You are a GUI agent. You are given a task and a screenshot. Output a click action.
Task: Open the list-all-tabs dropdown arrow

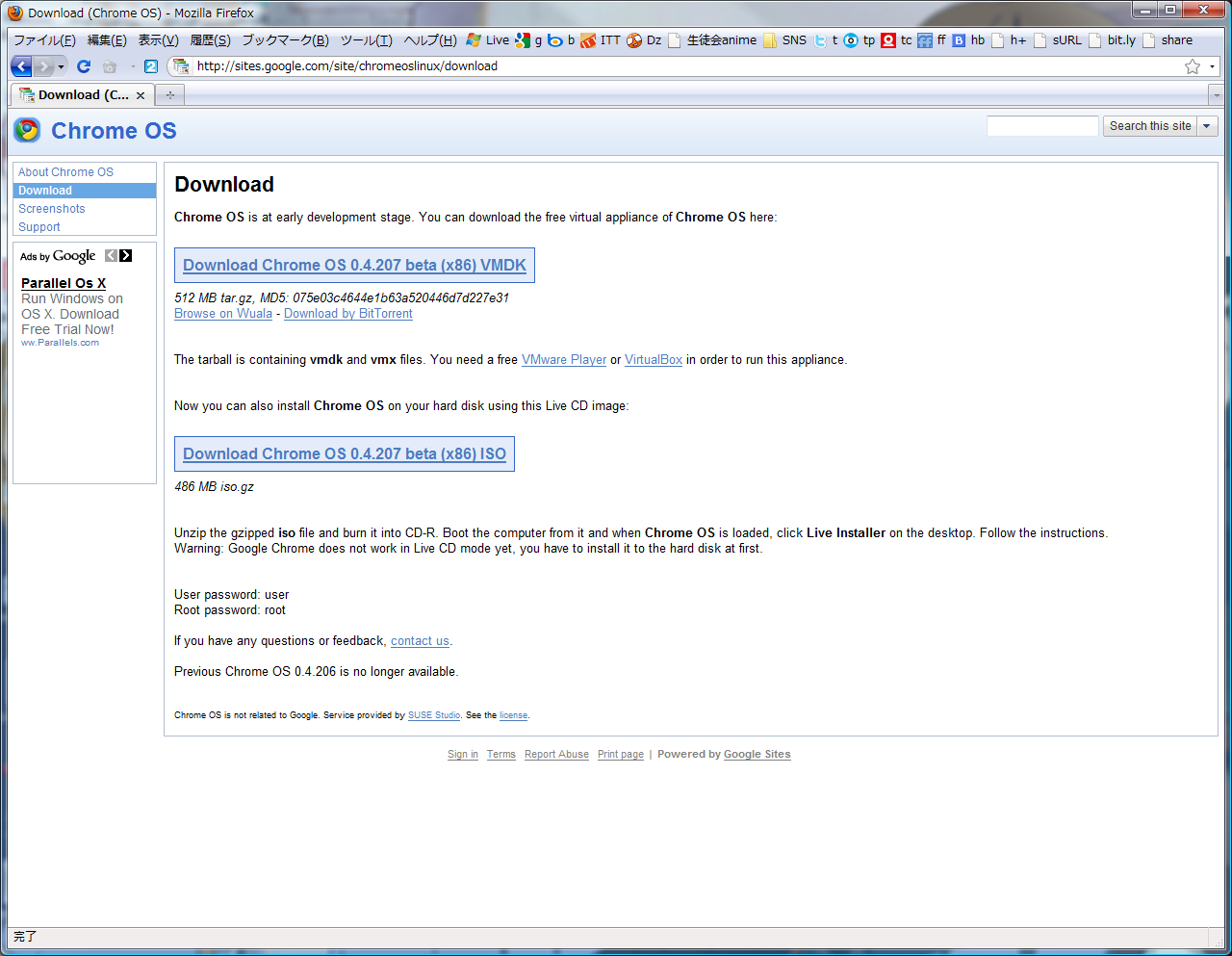(x=1216, y=95)
